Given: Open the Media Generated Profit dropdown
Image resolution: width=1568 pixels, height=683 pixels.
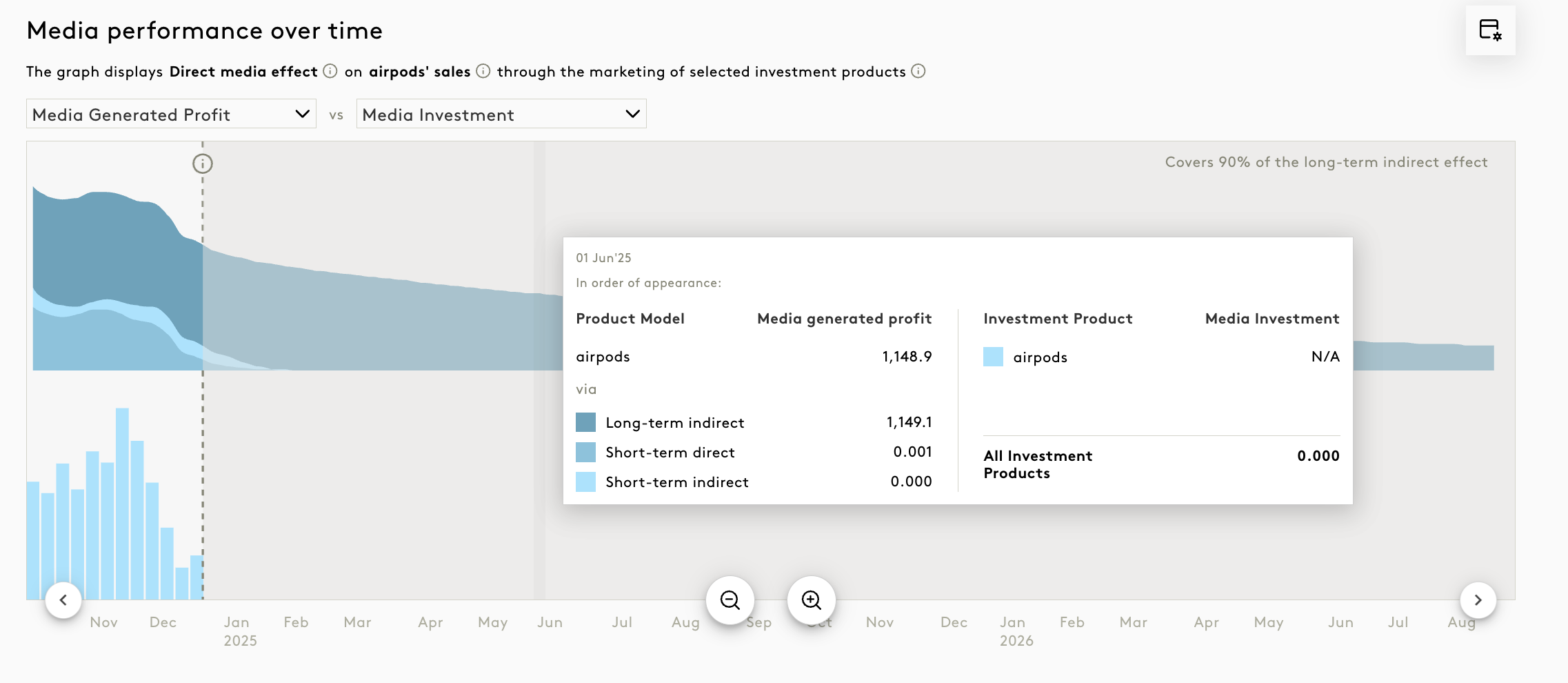Looking at the screenshot, I should [171, 114].
